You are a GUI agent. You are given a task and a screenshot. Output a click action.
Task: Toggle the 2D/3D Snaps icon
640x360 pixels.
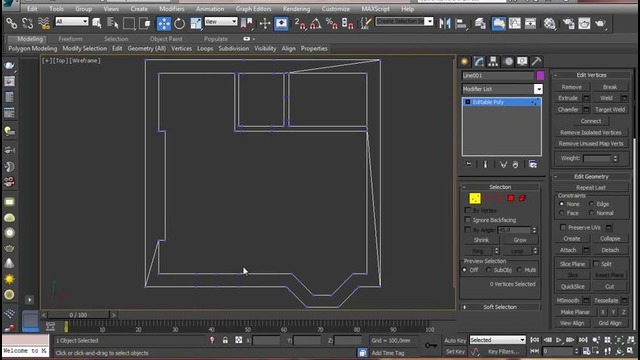300,24
